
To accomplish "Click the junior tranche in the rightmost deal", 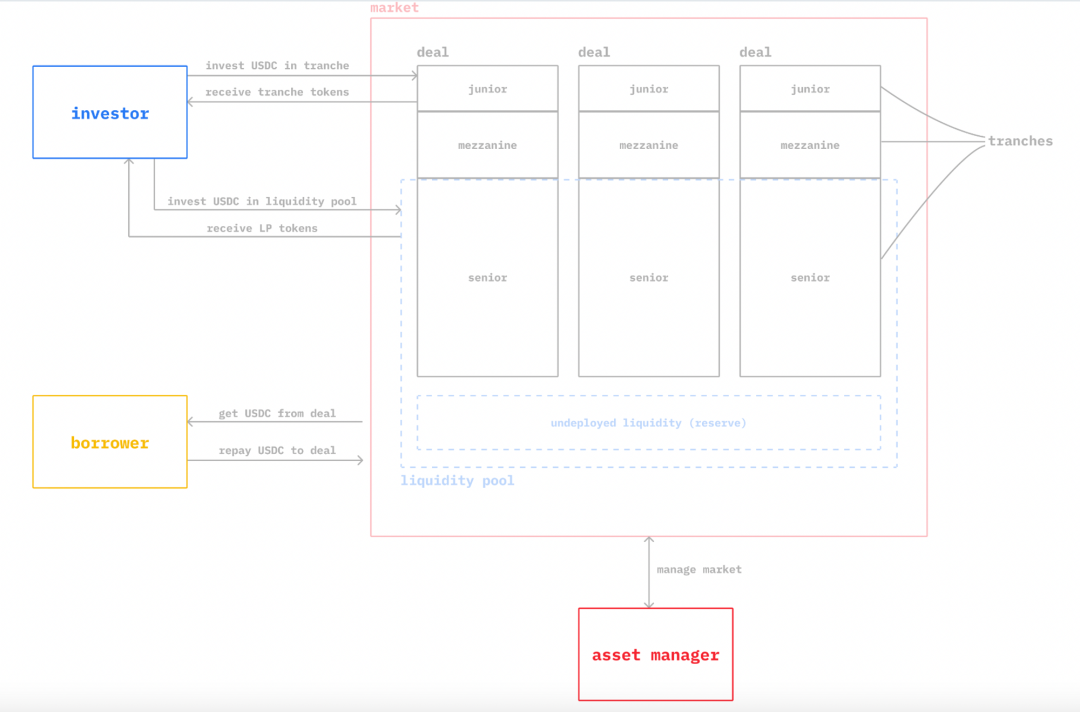I will (x=810, y=89).
